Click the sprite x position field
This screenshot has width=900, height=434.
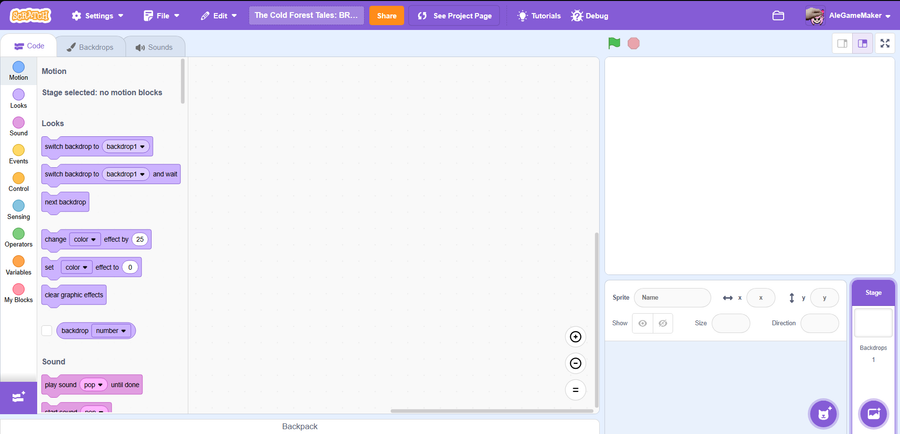point(761,298)
